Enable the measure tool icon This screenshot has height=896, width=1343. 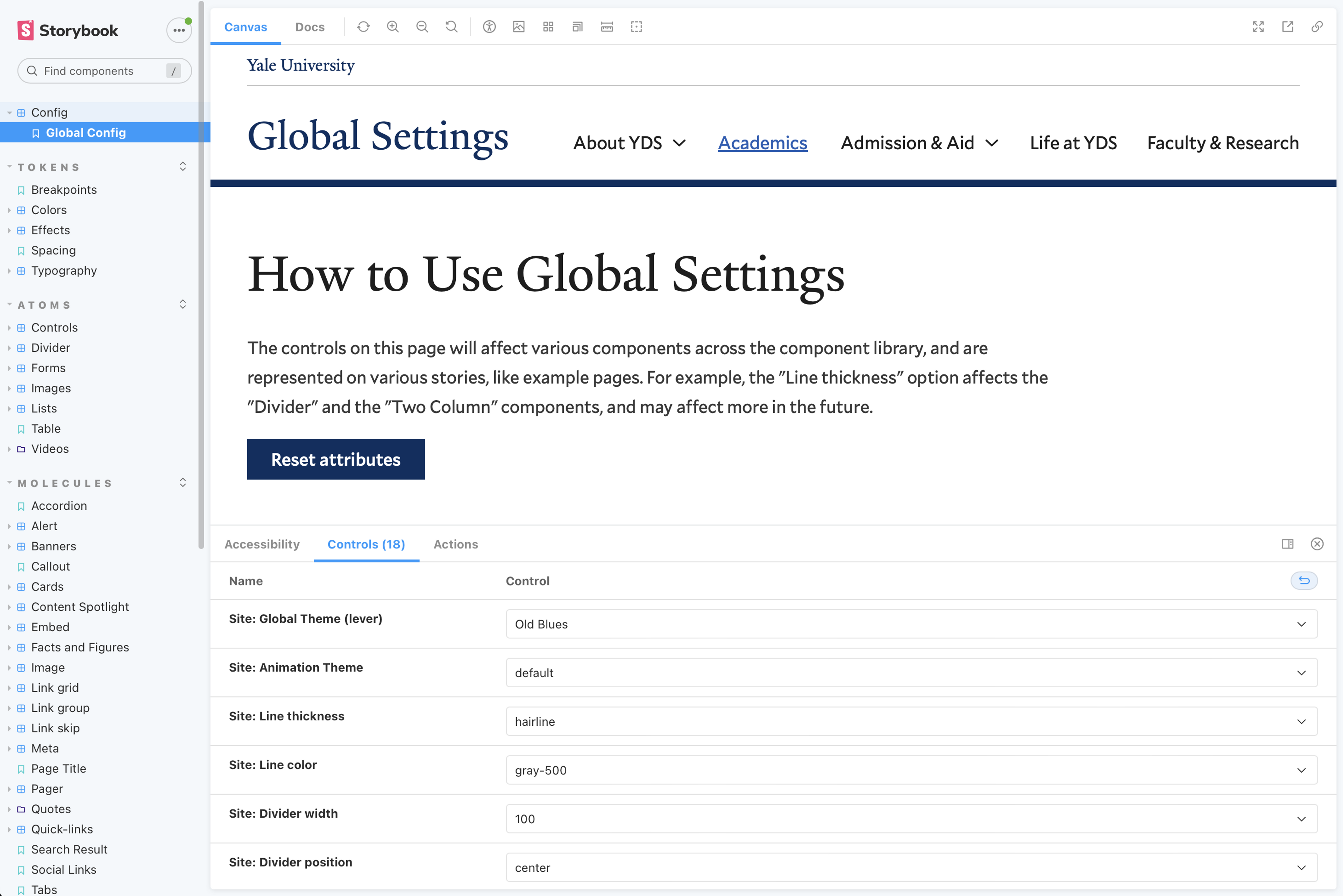pos(607,27)
